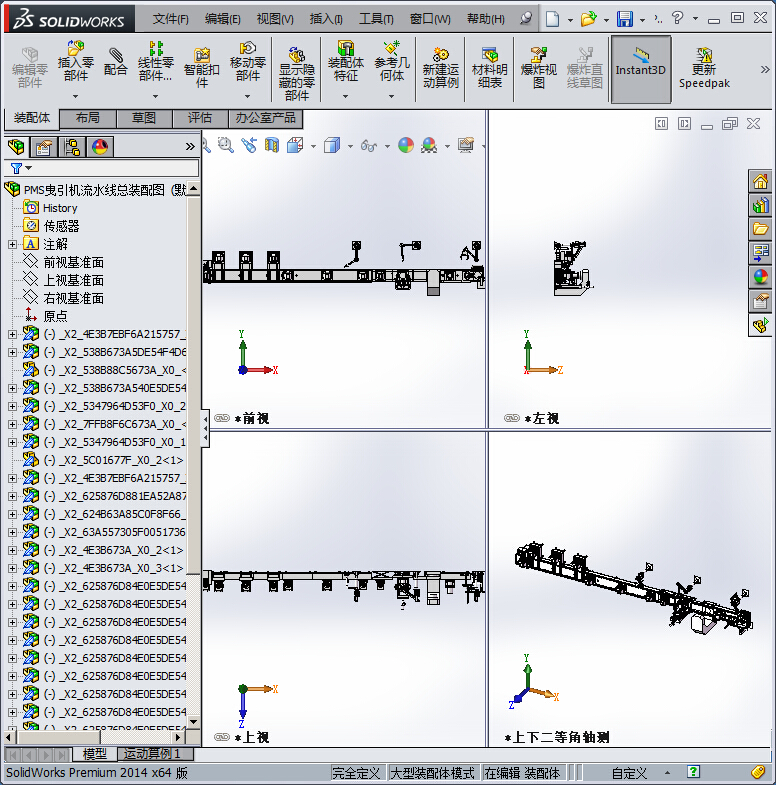Open File Explorer folder icon in task pane
Viewport: 776px width, 785px height.
coord(760,229)
